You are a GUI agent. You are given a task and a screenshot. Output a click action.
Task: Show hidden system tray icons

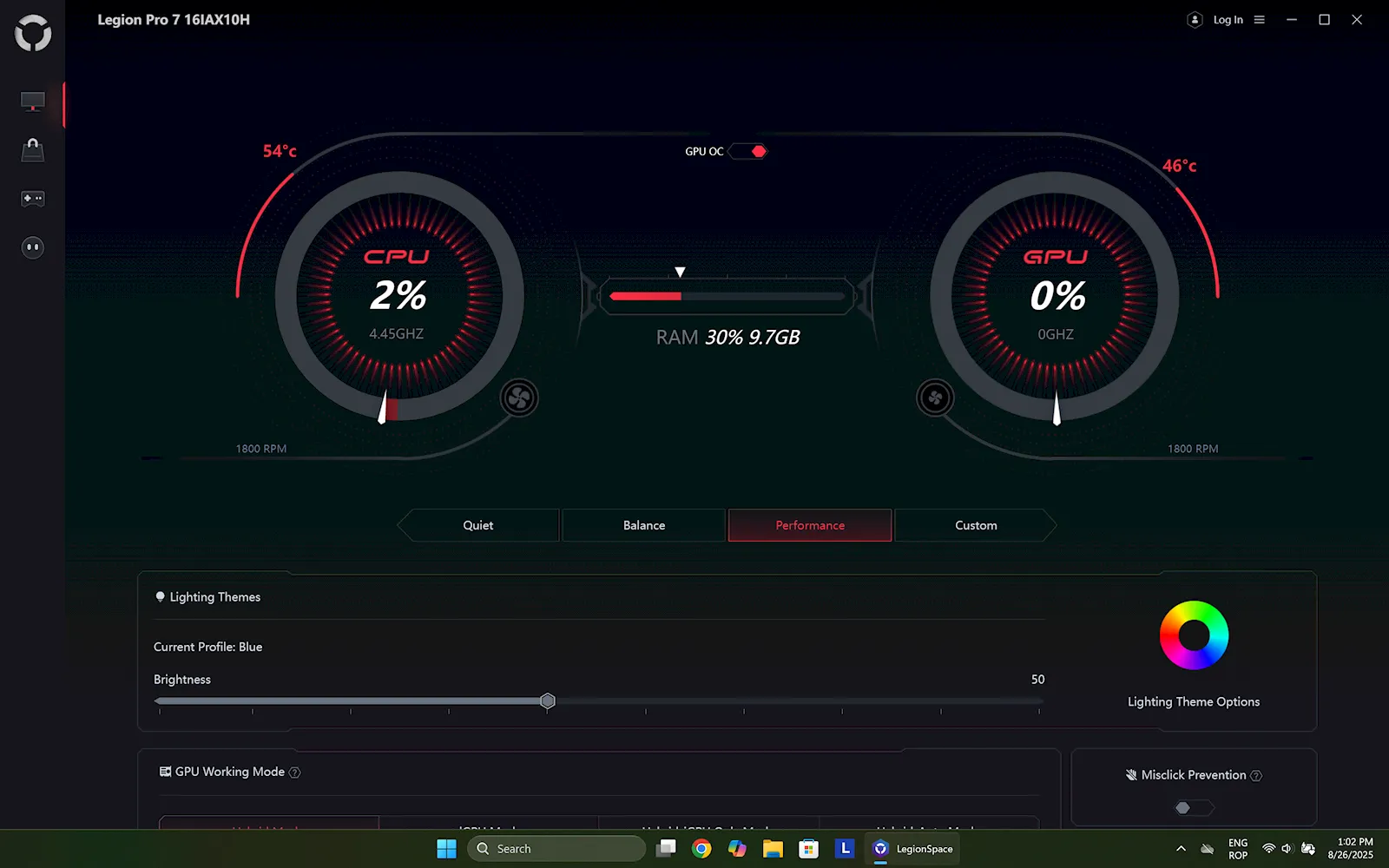coord(1181,849)
